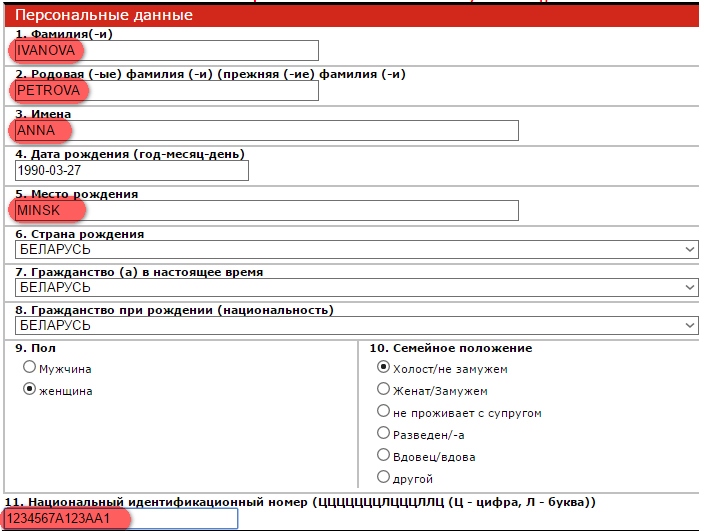Click the surname field containing IVANOVA

click(x=167, y=50)
